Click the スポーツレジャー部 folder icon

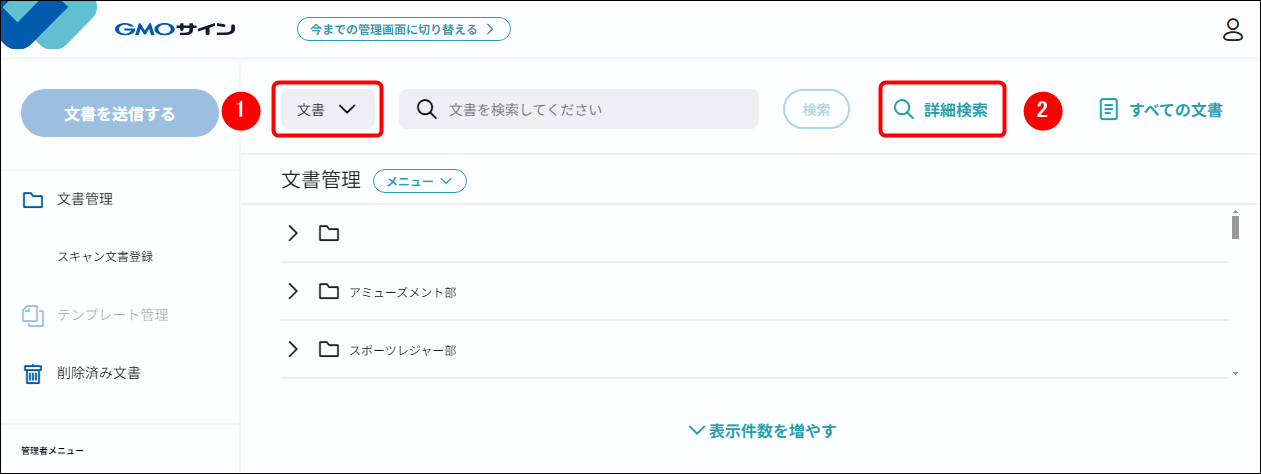pos(329,350)
